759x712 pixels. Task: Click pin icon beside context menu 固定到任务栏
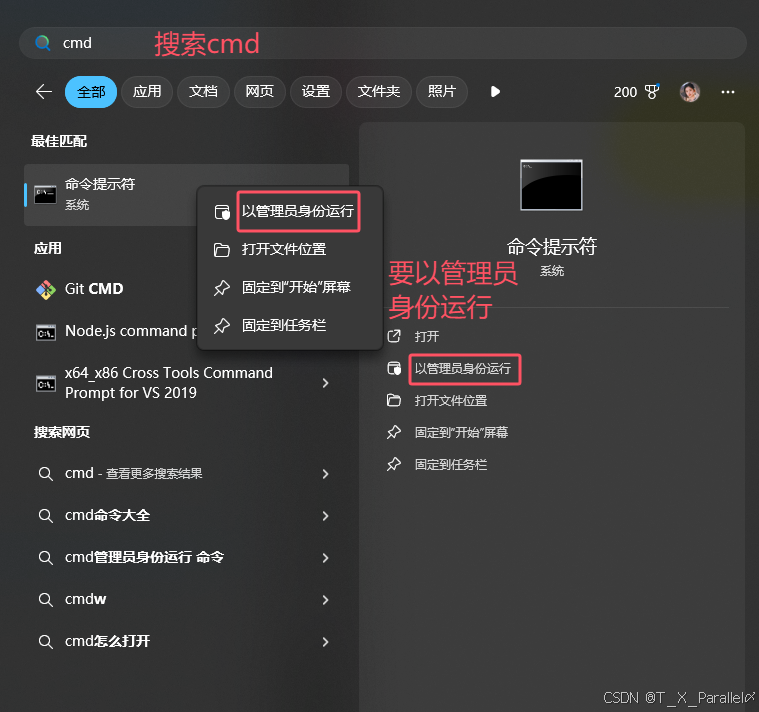pyautogui.click(x=222, y=326)
